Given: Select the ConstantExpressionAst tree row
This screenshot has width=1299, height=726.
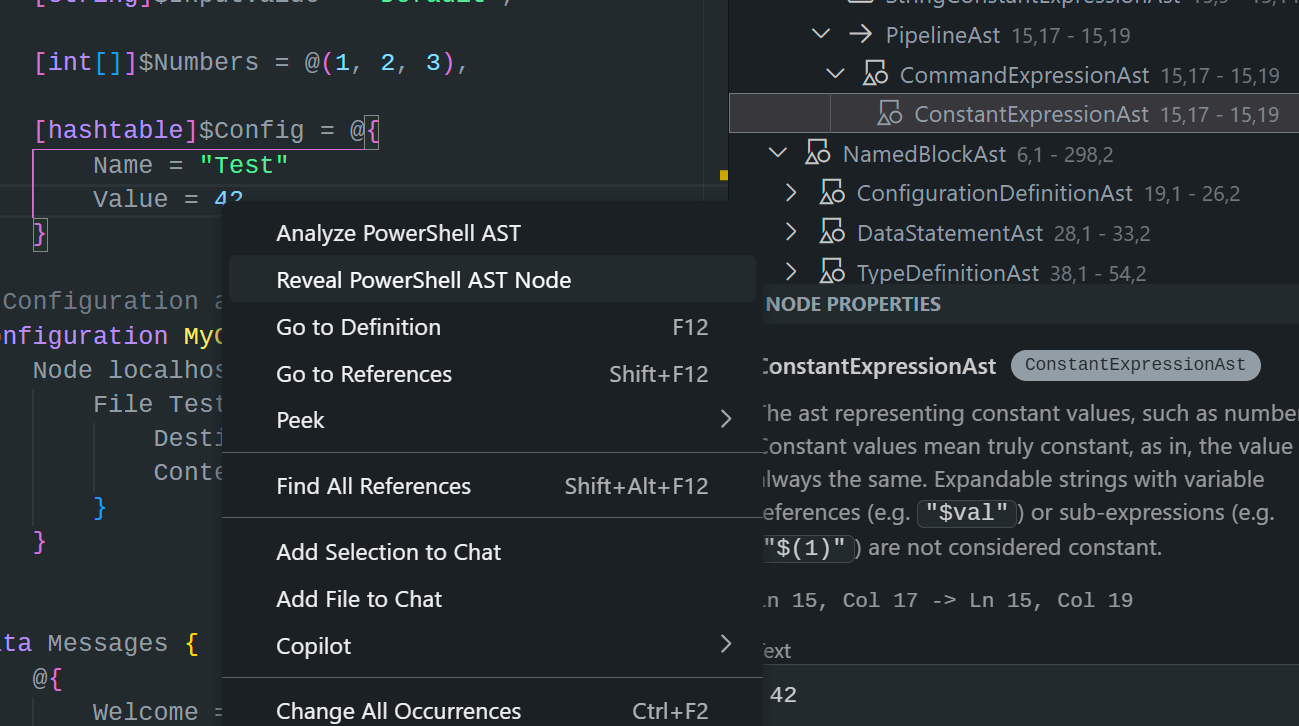Looking at the screenshot, I should (1014, 114).
